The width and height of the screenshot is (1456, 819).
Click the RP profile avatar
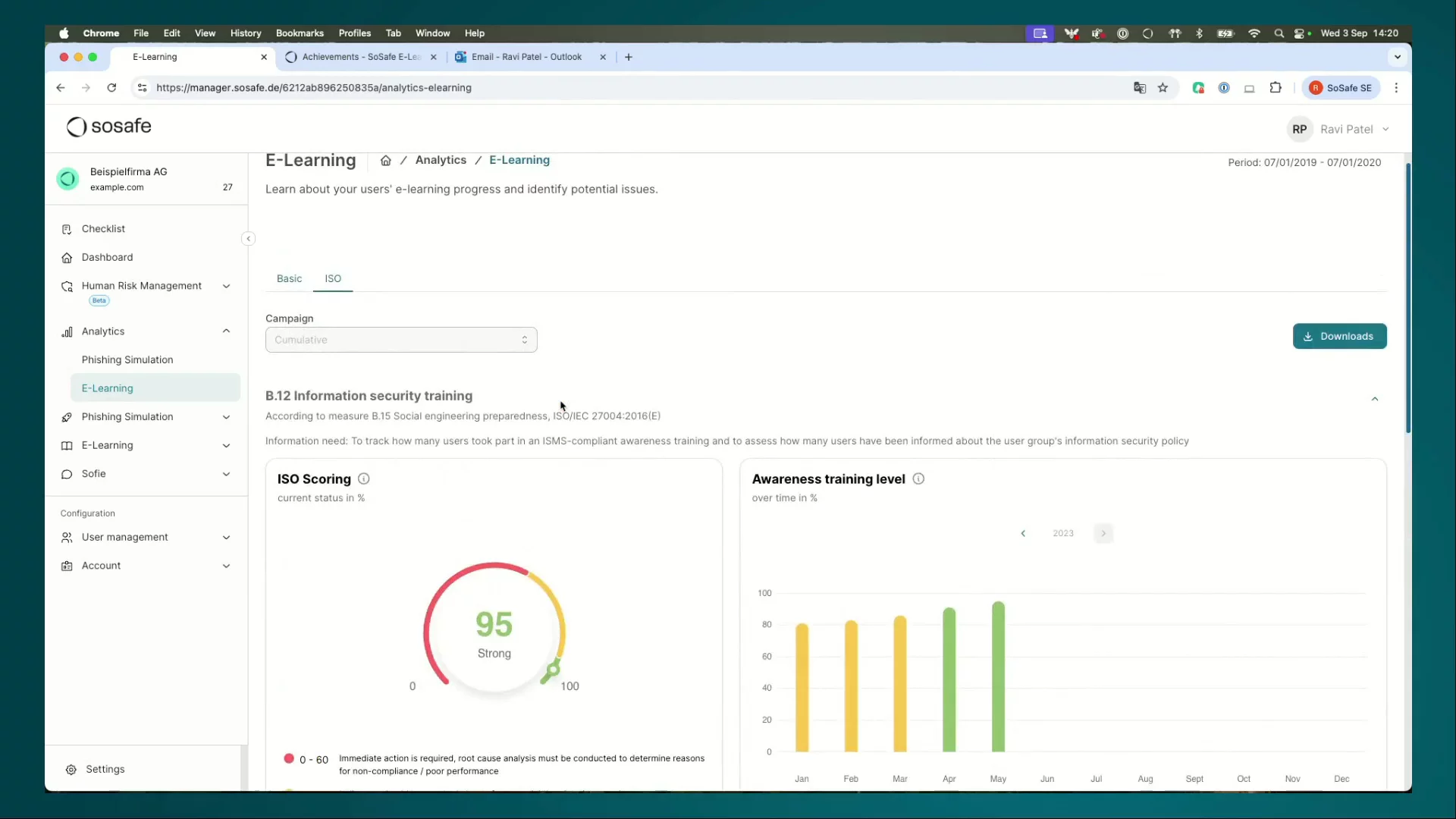click(1299, 130)
